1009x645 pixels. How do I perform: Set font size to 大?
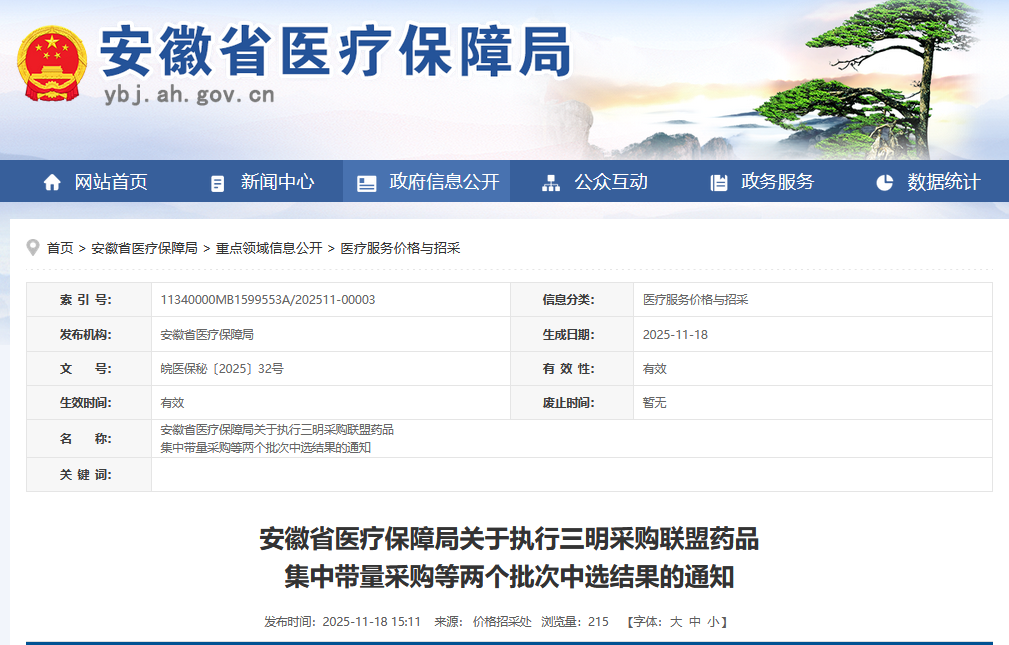676,621
